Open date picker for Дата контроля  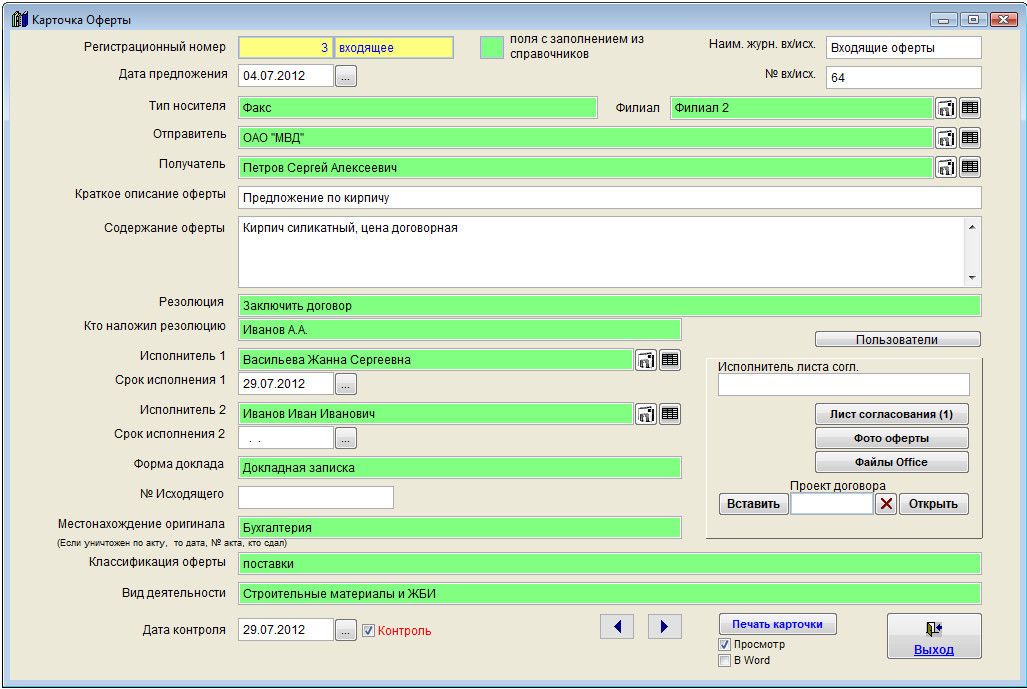(x=345, y=630)
